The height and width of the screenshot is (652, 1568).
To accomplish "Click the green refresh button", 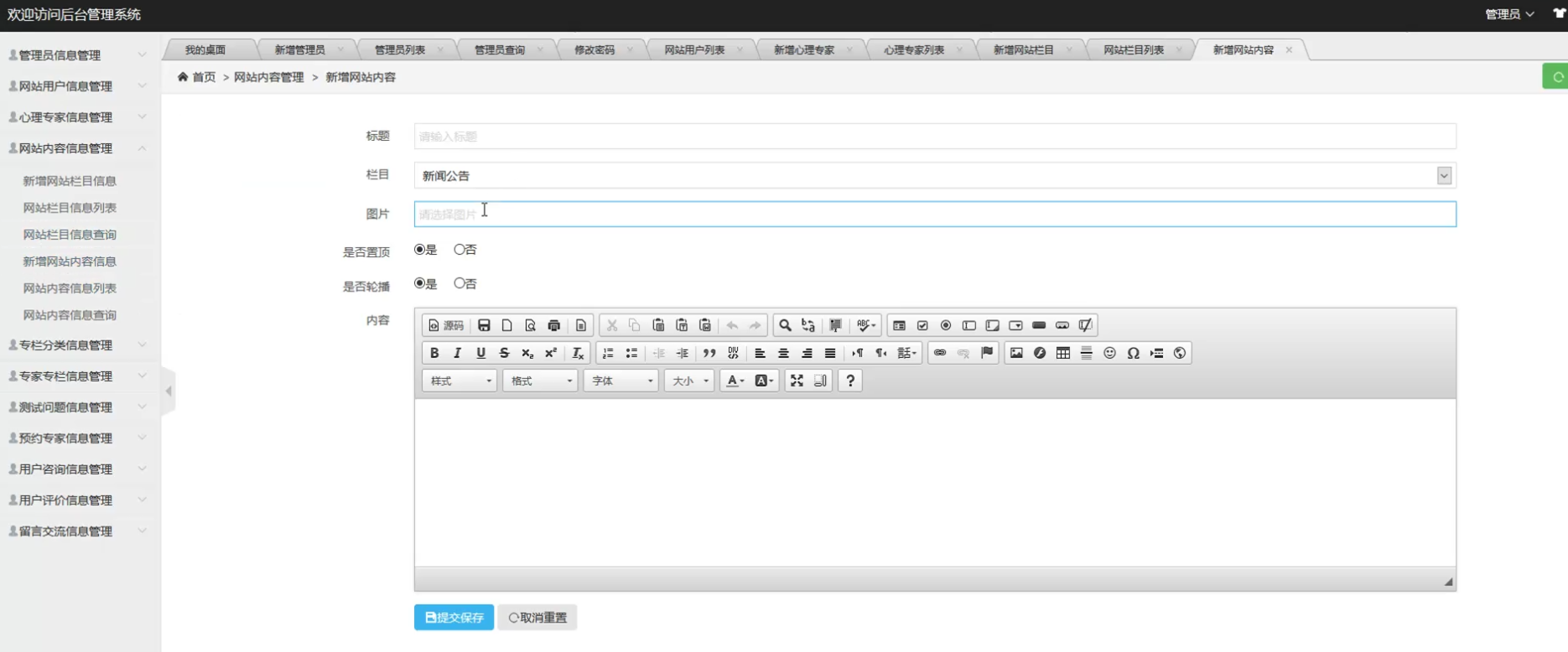I will [x=1556, y=76].
